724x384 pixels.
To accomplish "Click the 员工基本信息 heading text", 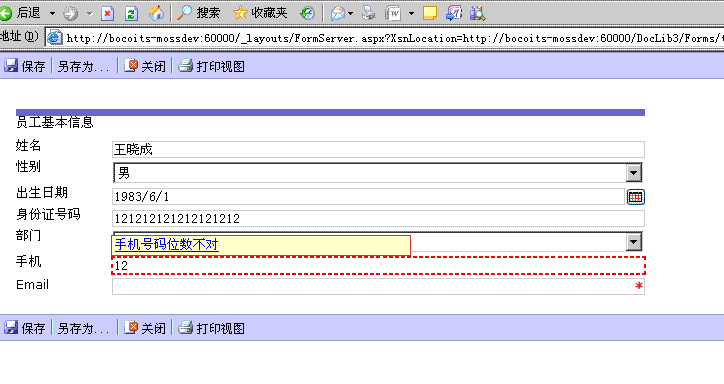I will [x=54, y=122].
